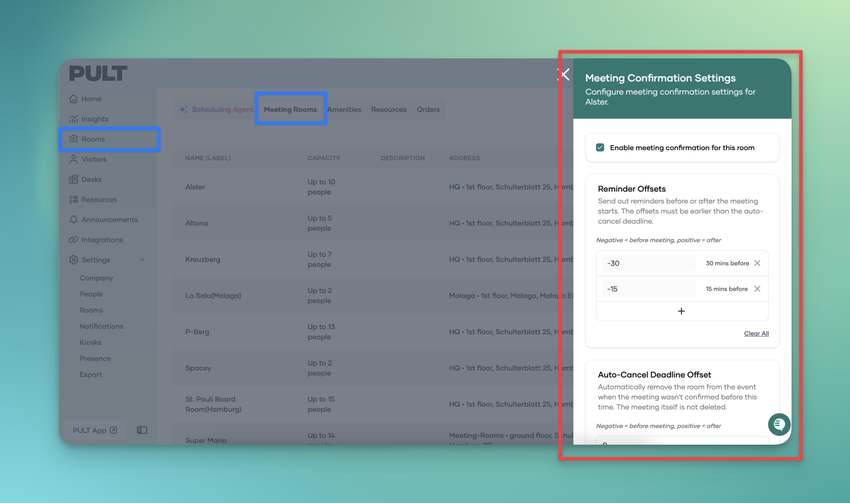Add a new reminder offset

[x=681, y=311]
